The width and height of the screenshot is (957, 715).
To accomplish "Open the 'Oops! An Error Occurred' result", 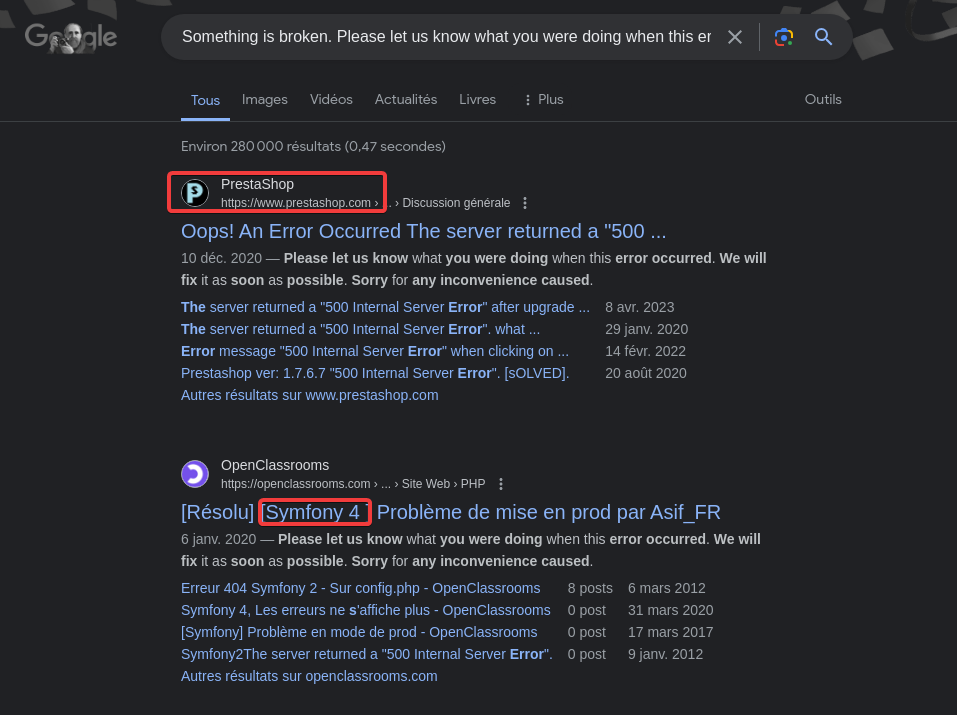I will tap(423, 231).
